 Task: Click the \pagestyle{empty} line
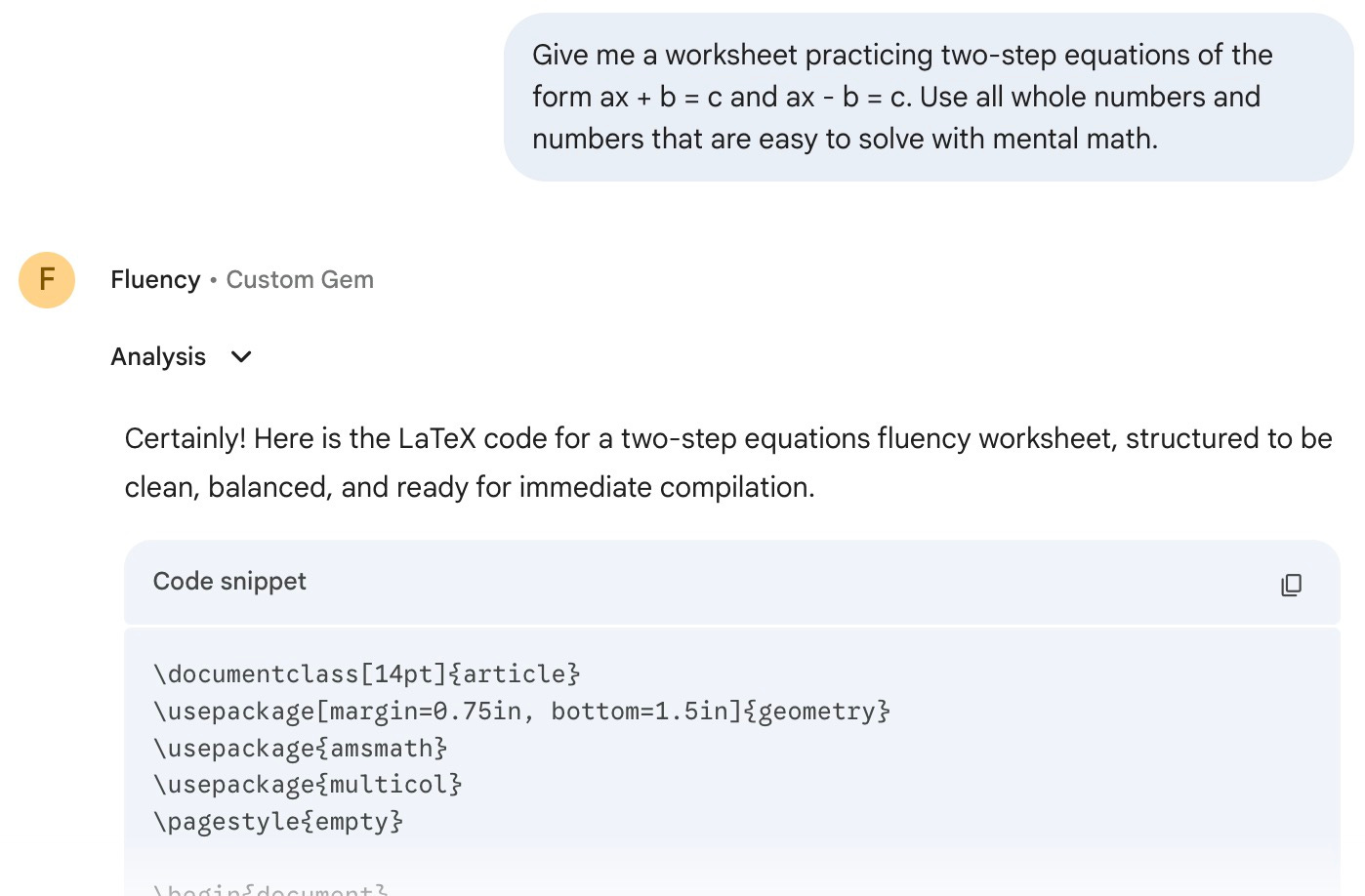tap(278, 822)
